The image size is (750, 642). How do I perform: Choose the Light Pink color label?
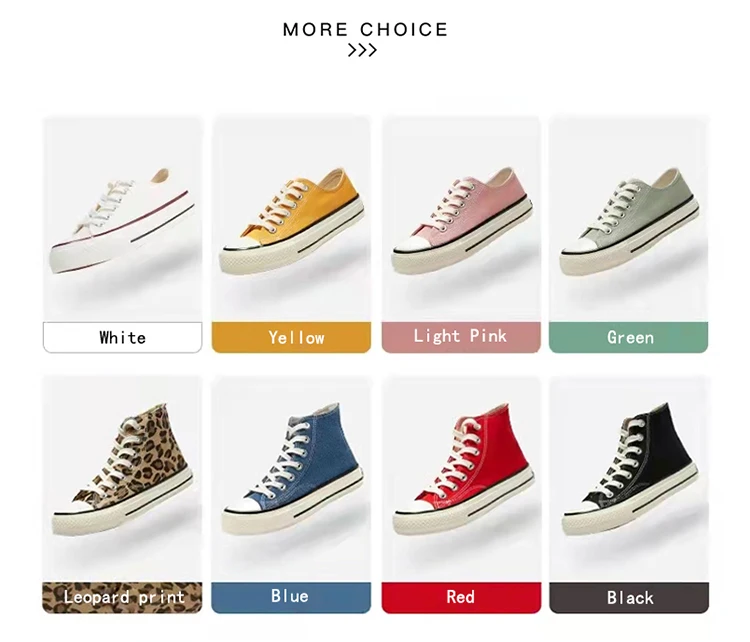pyautogui.click(x=461, y=337)
